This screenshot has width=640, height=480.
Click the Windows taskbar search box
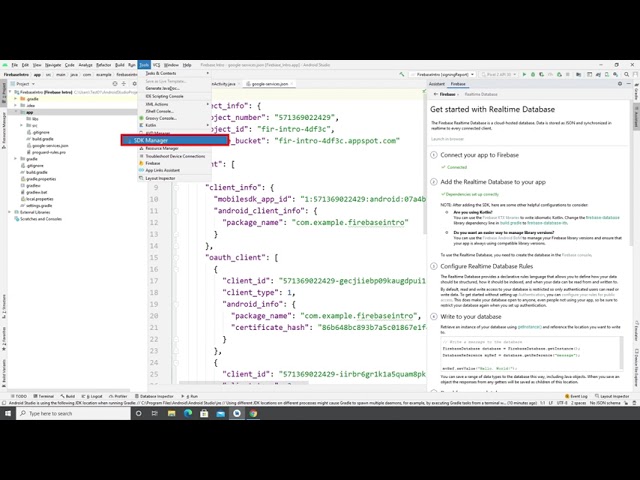(x=73, y=413)
